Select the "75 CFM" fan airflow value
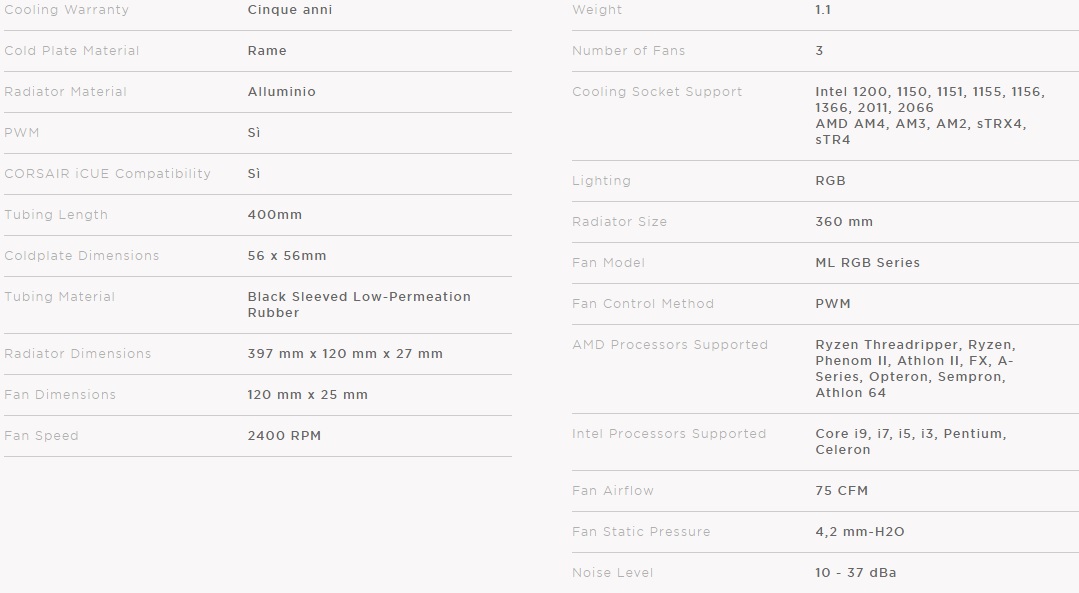Screen dimensions: 1079x593 click(x=842, y=491)
